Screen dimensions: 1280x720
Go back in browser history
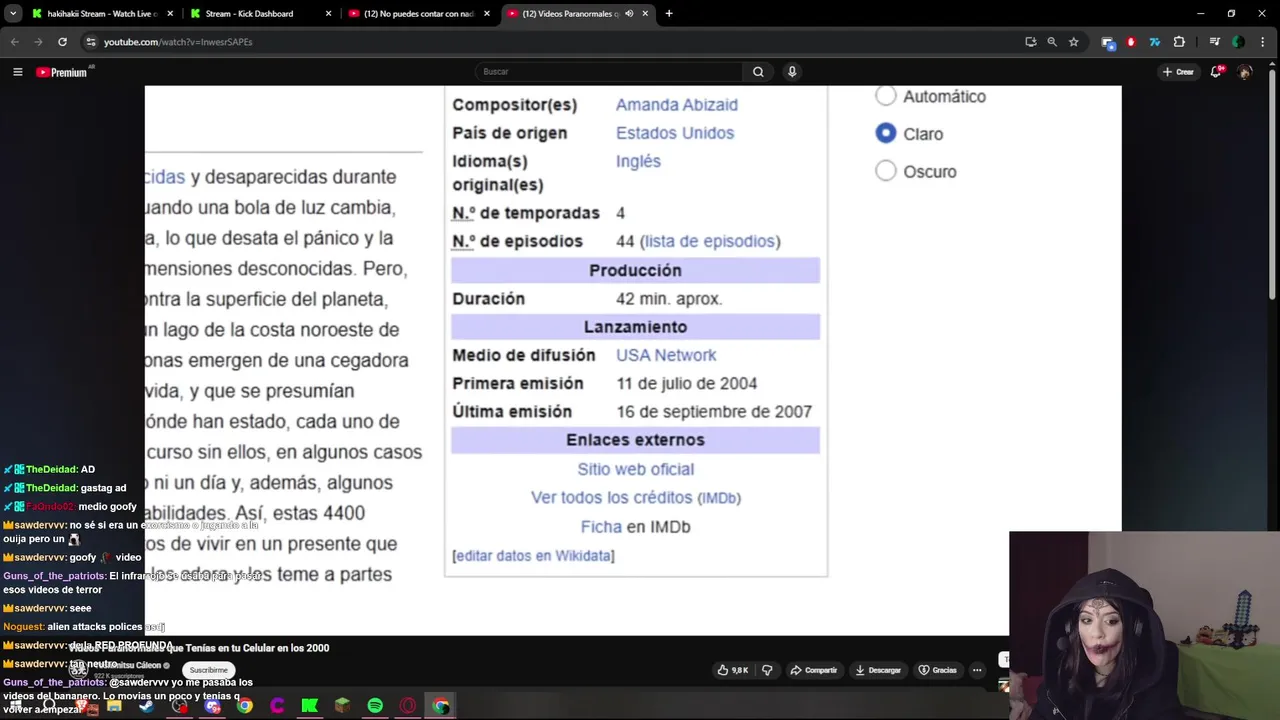pos(14,42)
